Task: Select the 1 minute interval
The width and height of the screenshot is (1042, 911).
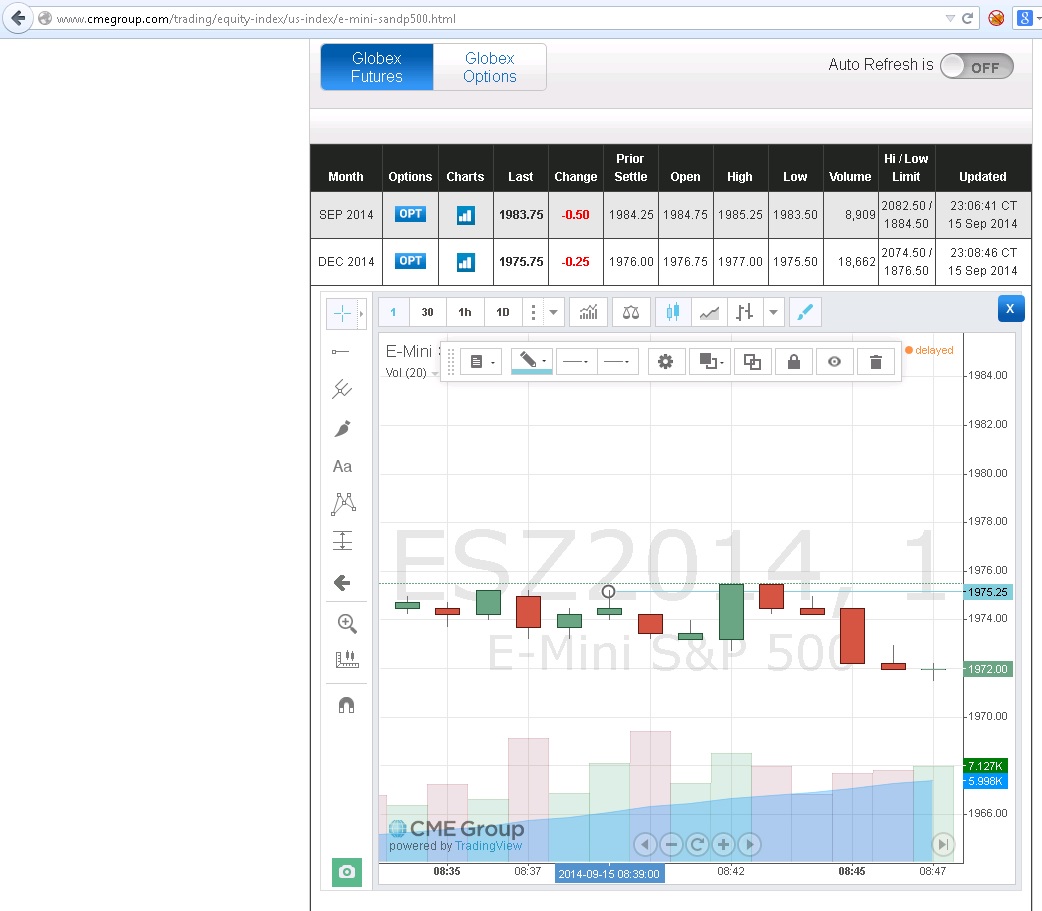Action: [393, 312]
